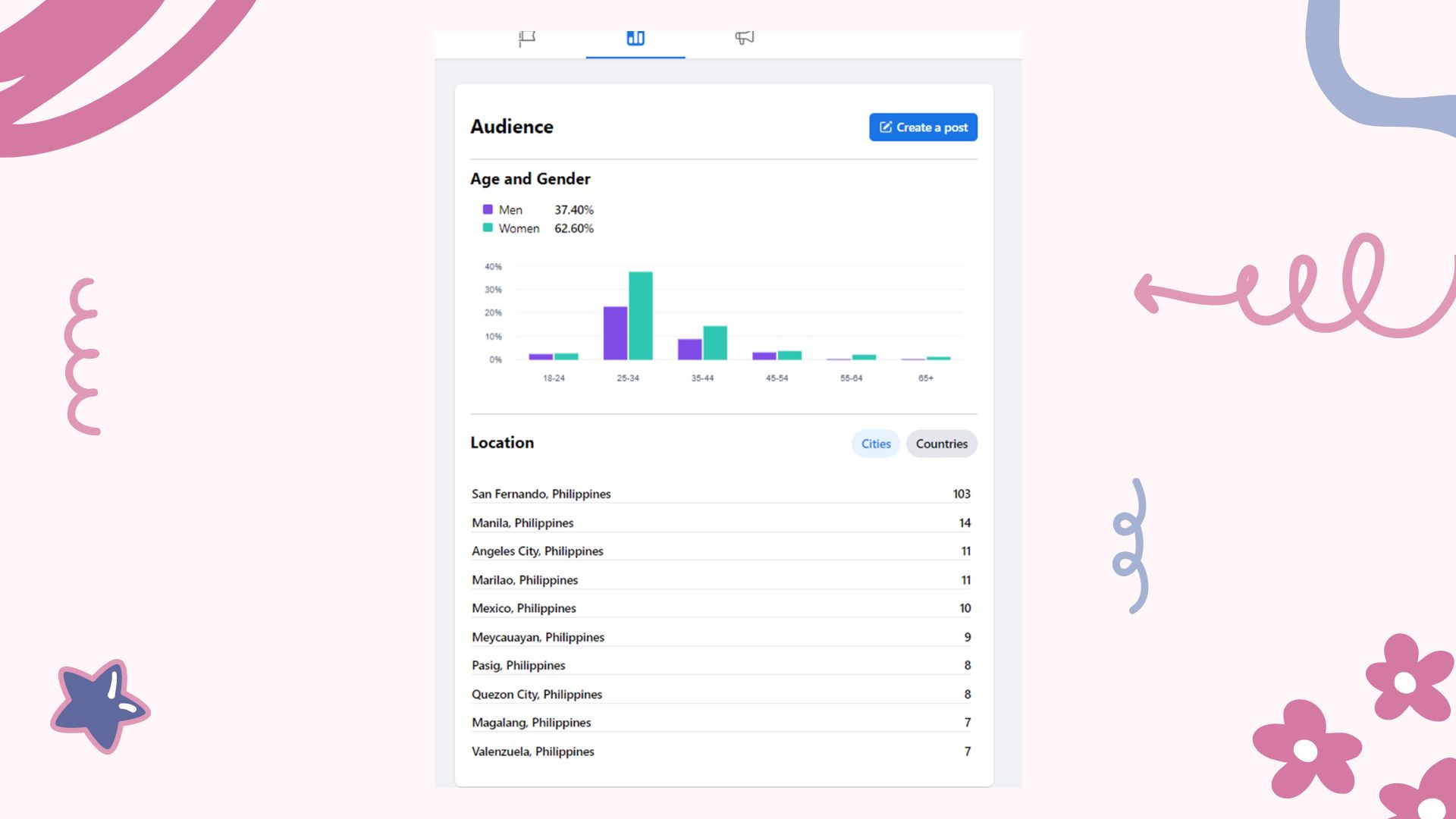Click the Women bar for 35-44
This screenshot has height=819, width=1456.
715,343
